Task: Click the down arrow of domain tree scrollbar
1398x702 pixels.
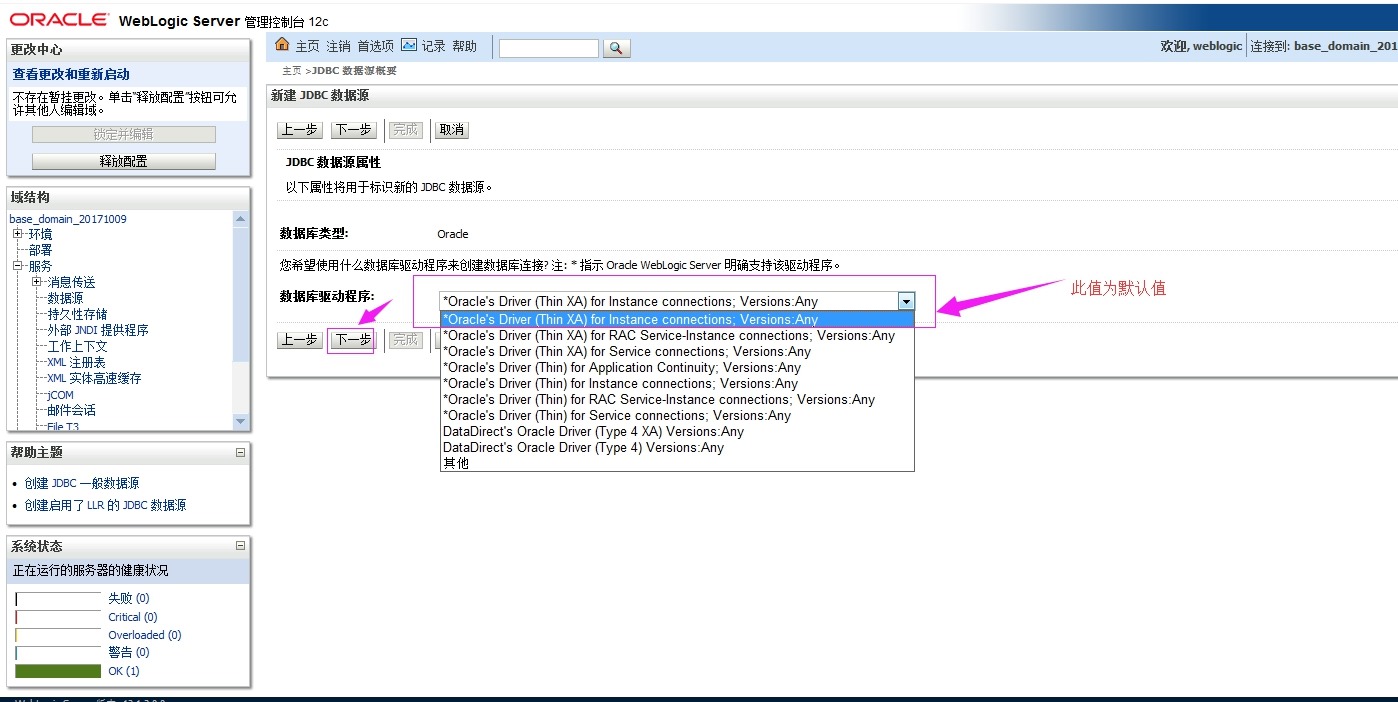Action: [x=240, y=422]
